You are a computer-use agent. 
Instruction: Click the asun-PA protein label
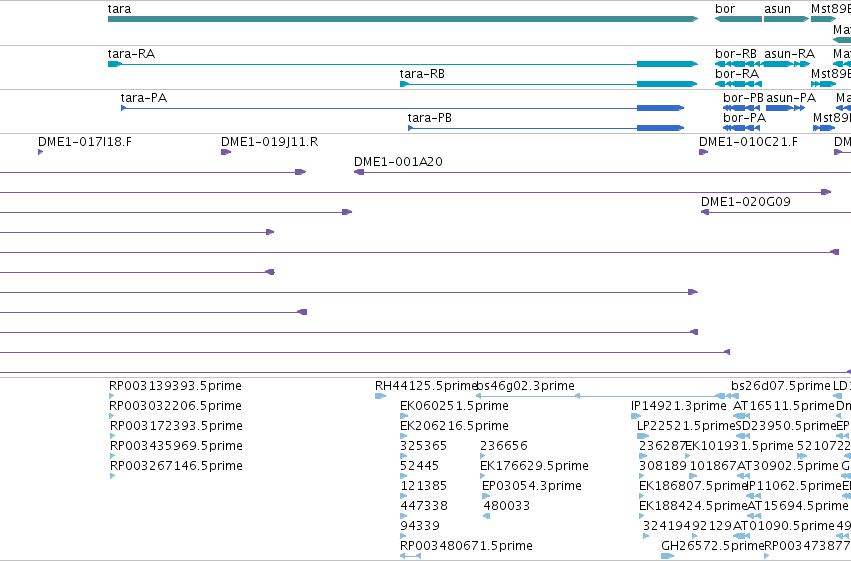791,98
